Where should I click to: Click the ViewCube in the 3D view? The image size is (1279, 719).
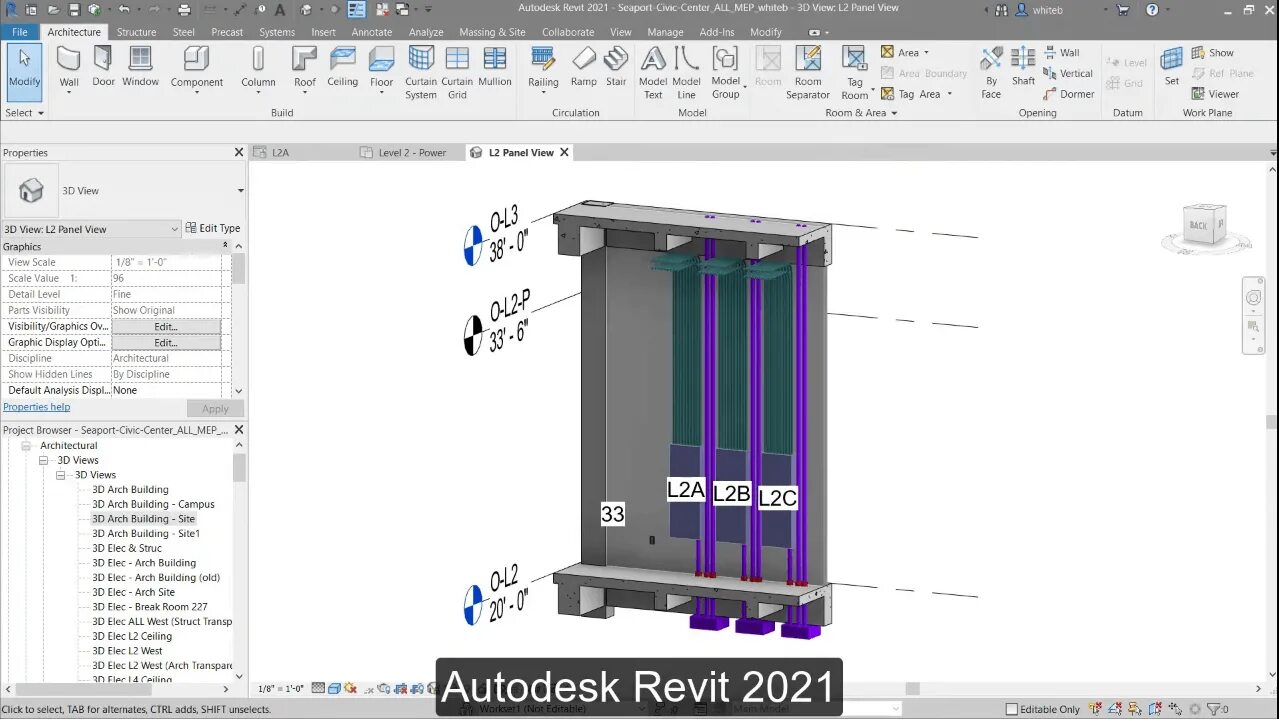tap(1203, 225)
